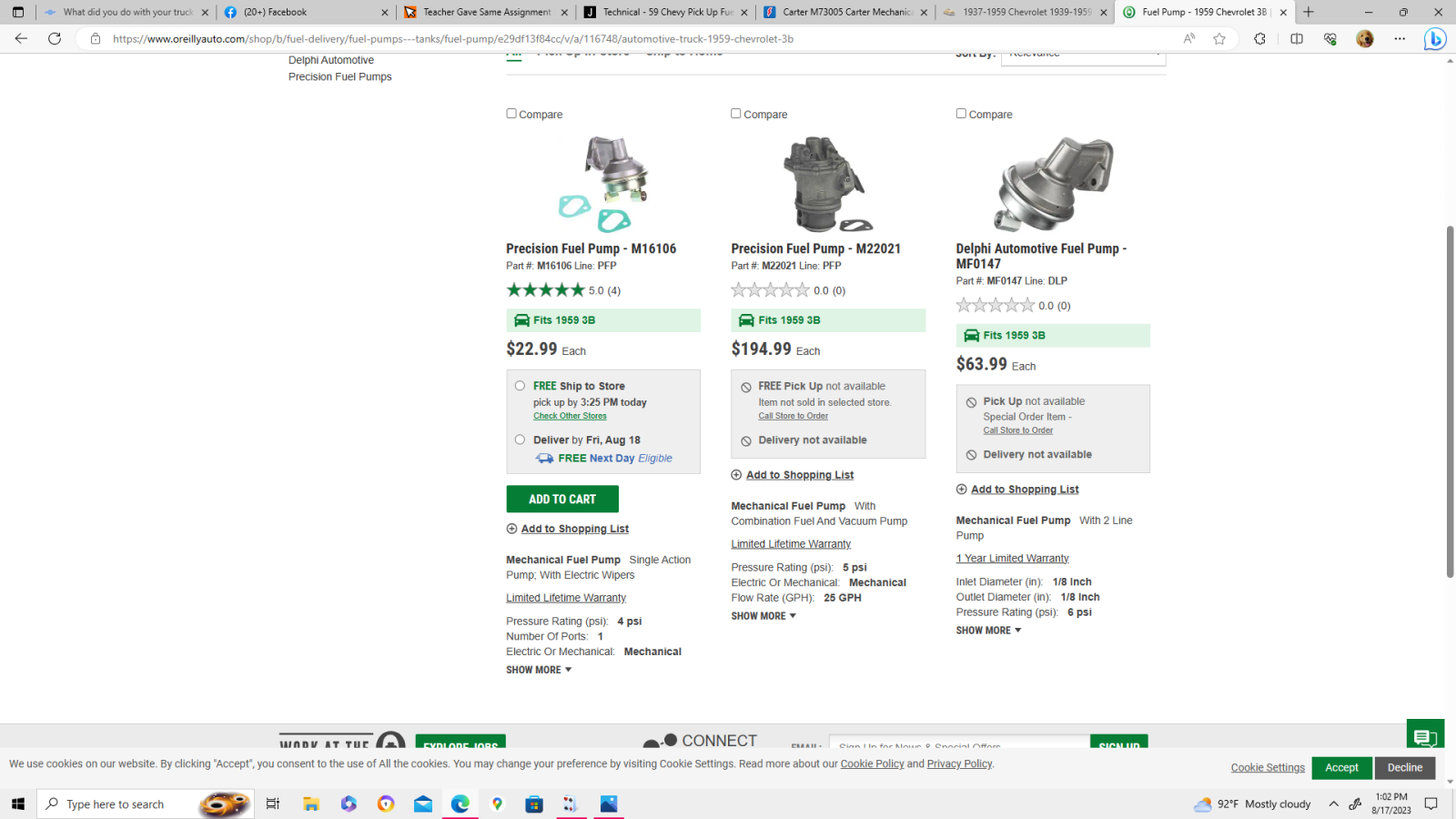Screen dimensions: 1456x819
Task: Open File Explorer from taskbar
Action: click(x=311, y=804)
